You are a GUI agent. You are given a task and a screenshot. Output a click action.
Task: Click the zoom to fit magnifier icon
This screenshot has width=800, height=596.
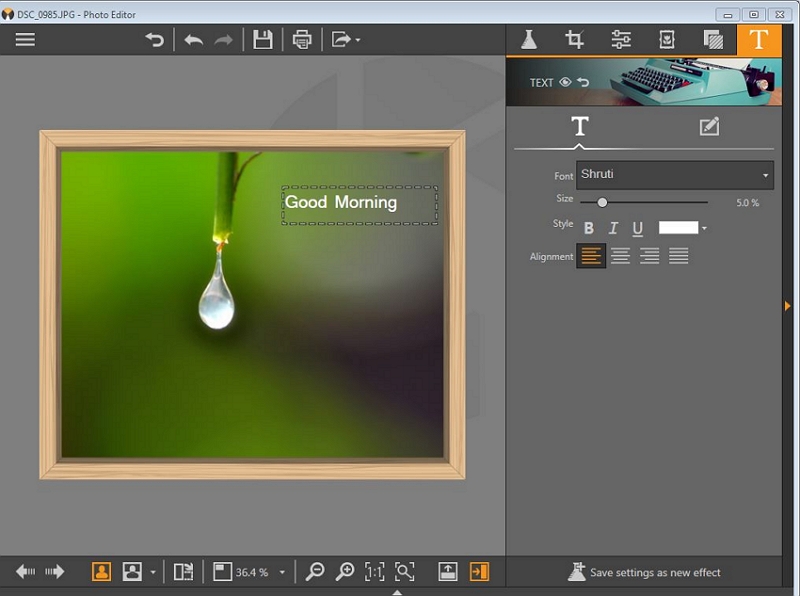(x=405, y=572)
